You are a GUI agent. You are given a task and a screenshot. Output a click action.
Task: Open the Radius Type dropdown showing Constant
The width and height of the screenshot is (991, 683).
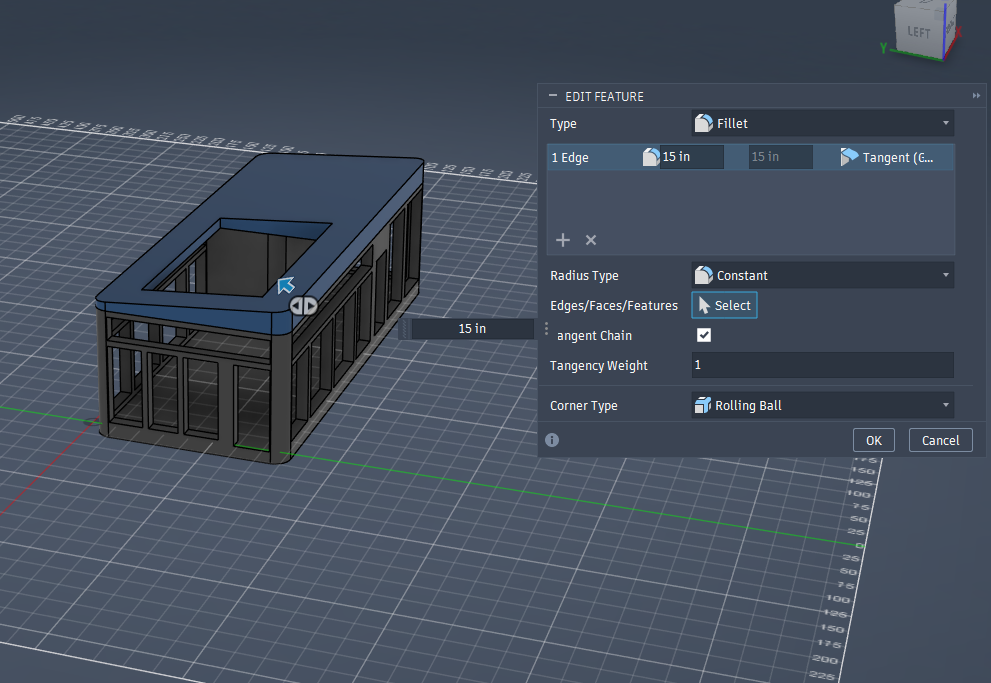822,275
